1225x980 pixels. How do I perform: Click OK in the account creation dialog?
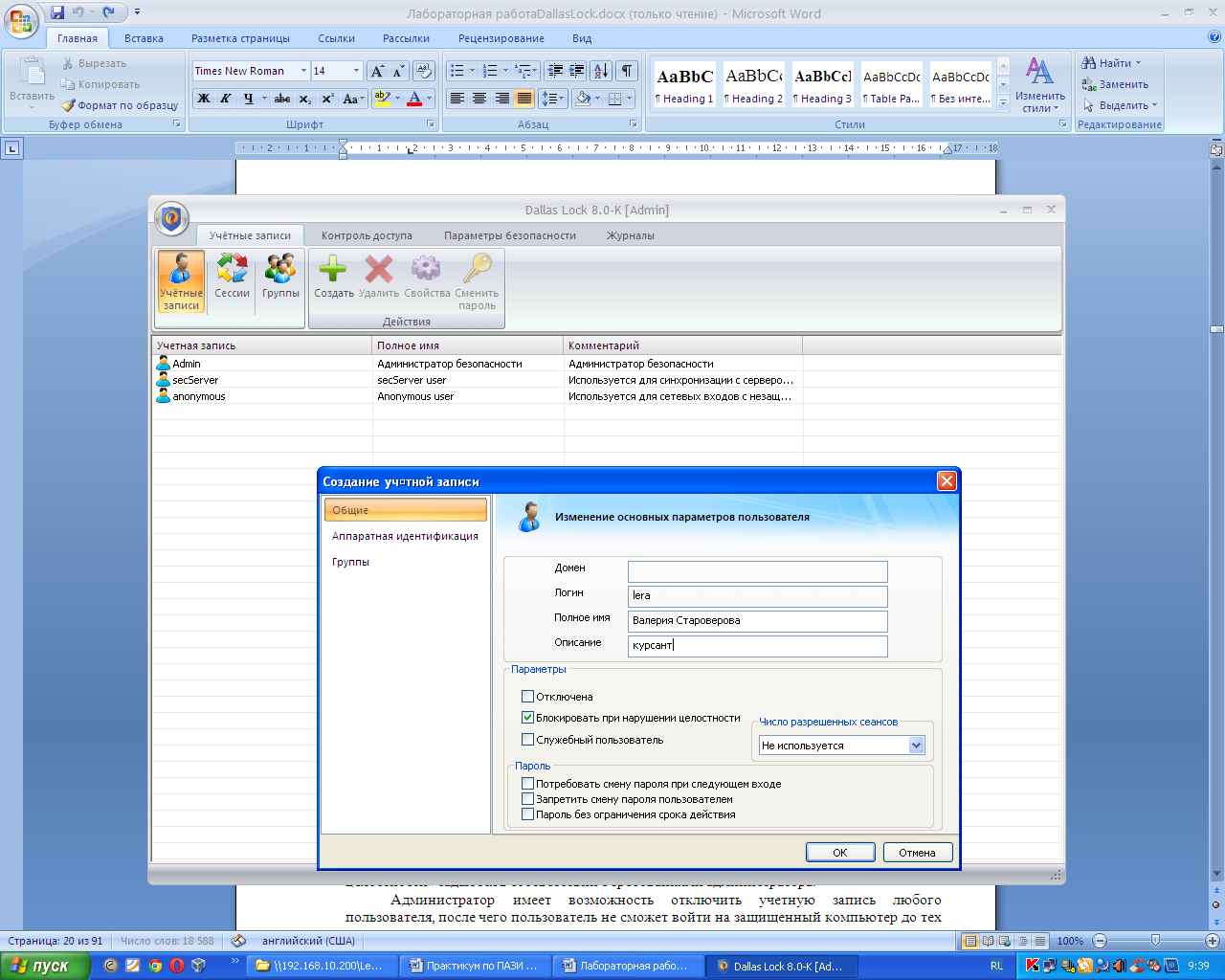840,852
